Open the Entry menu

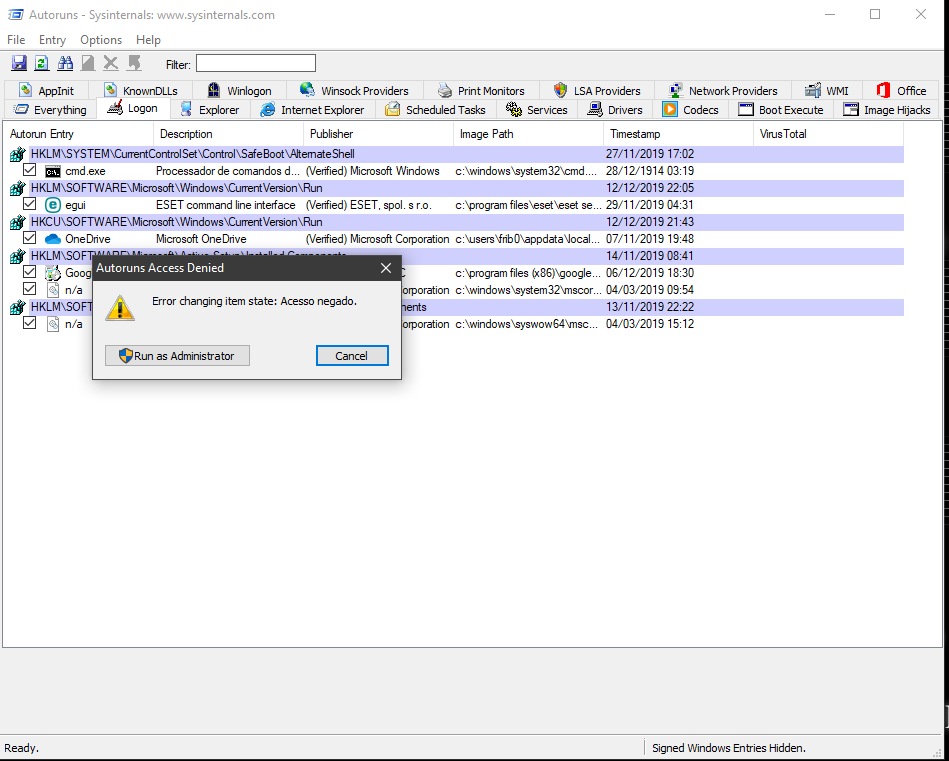(x=52, y=40)
